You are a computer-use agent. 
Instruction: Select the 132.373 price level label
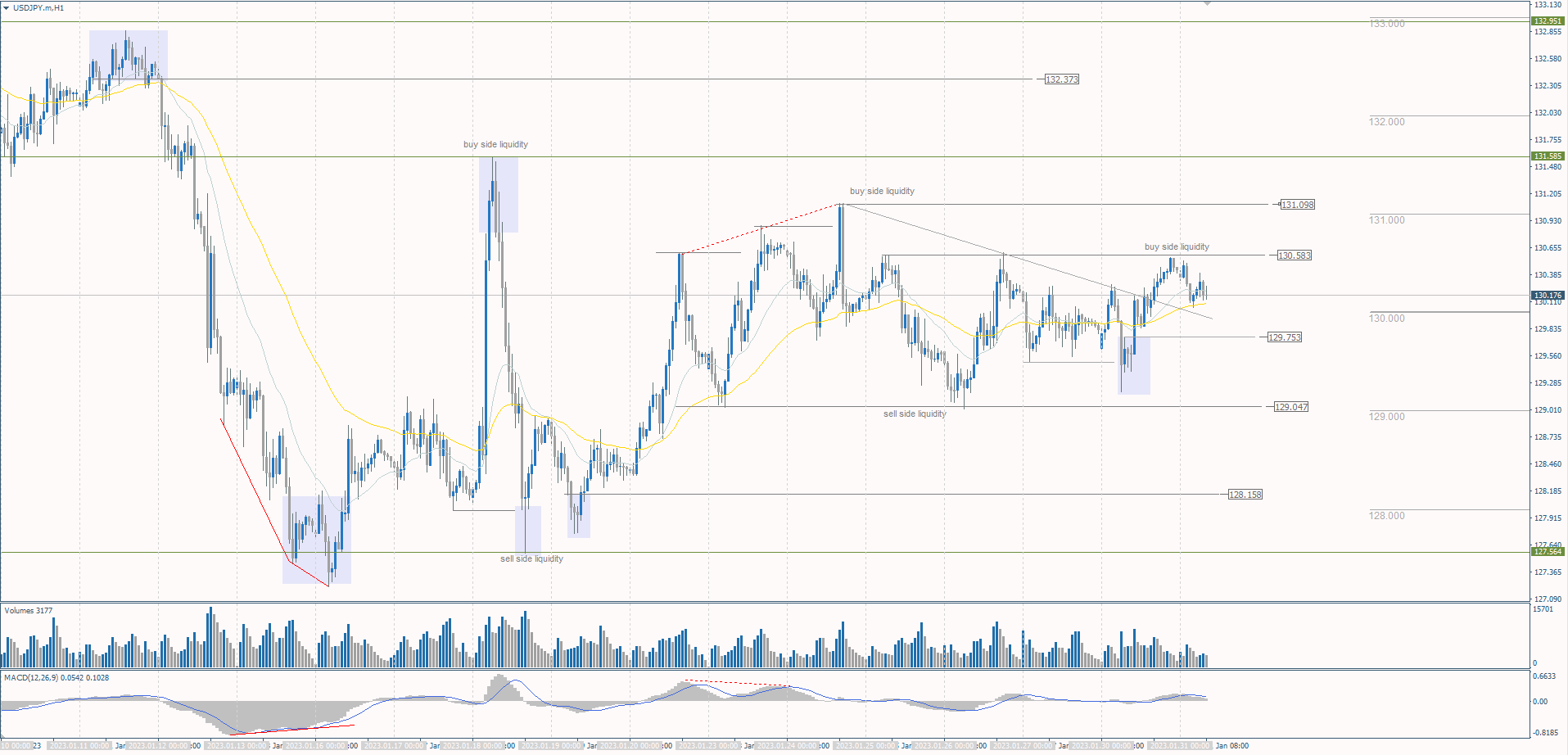point(1062,79)
